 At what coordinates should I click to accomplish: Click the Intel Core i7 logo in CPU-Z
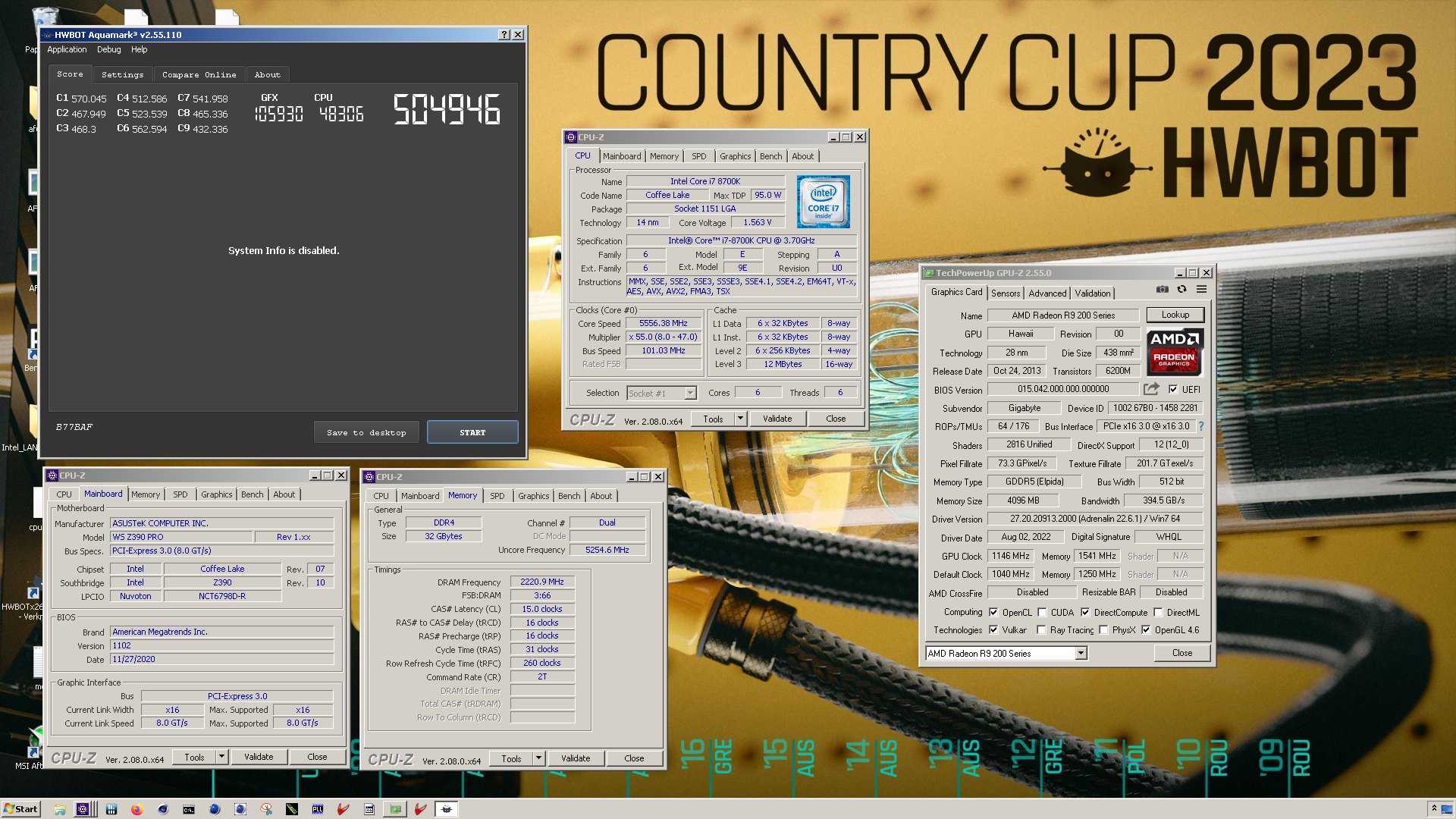(824, 202)
